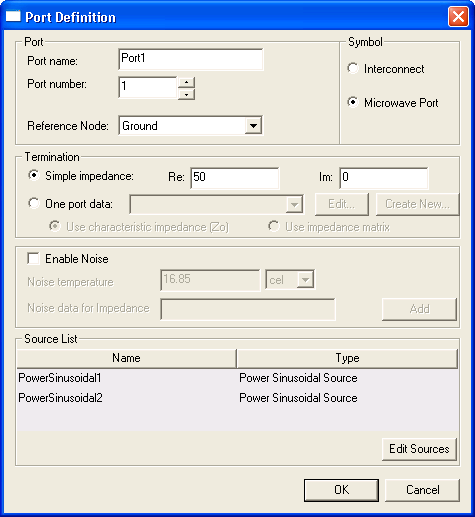Choose the Simple impedance termination option
The width and height of the screenshot is (475, 517).
point(34,175)
